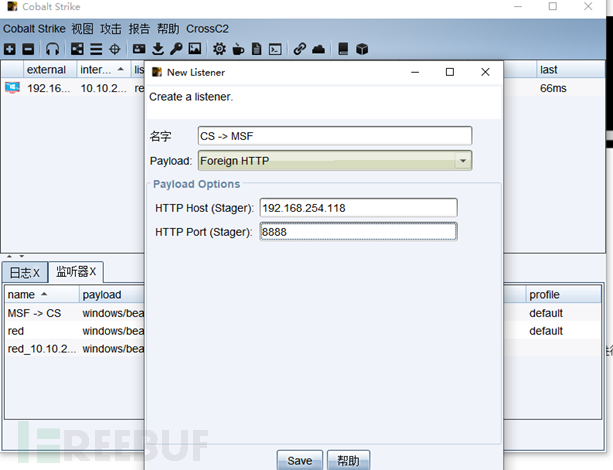Switch to the 日志X tab
This screenshot has width=613, height=470.
[x=25, y=273]
